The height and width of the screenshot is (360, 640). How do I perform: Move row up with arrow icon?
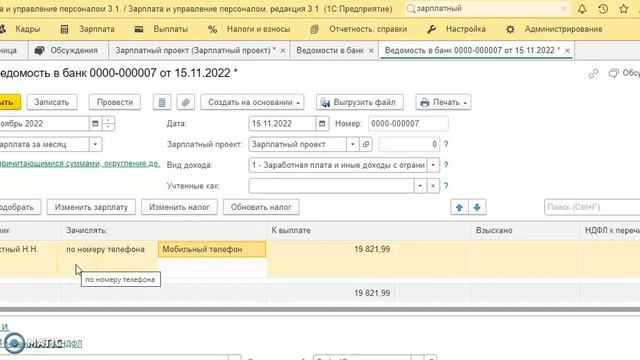[x=459, y=207]
